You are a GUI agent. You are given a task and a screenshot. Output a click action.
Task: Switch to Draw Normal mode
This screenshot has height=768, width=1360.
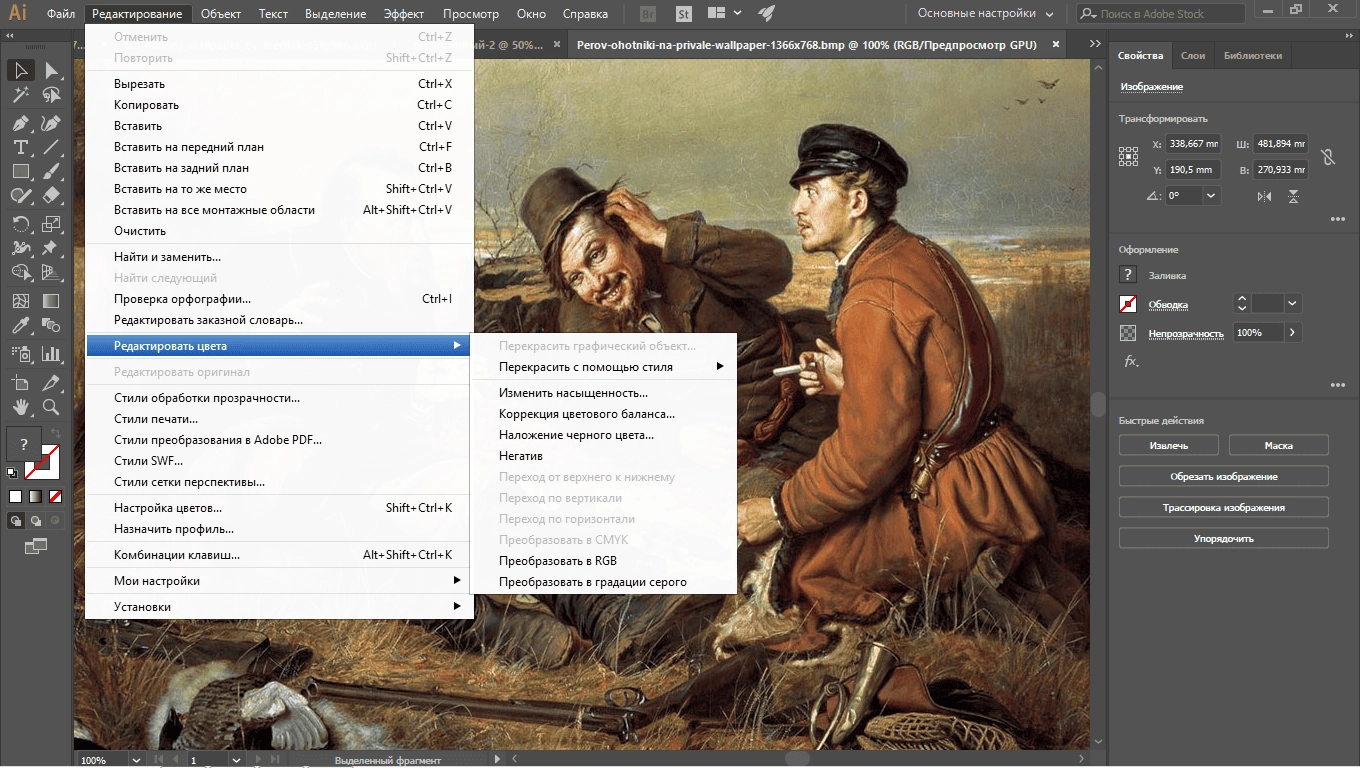(16, 521)
